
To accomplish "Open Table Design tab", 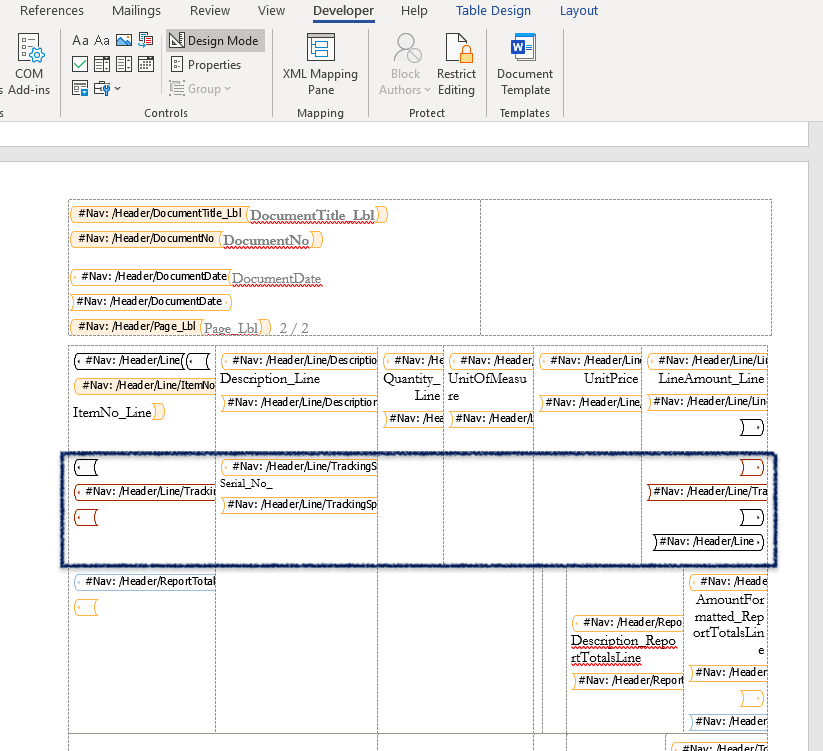I will [493, 10].
